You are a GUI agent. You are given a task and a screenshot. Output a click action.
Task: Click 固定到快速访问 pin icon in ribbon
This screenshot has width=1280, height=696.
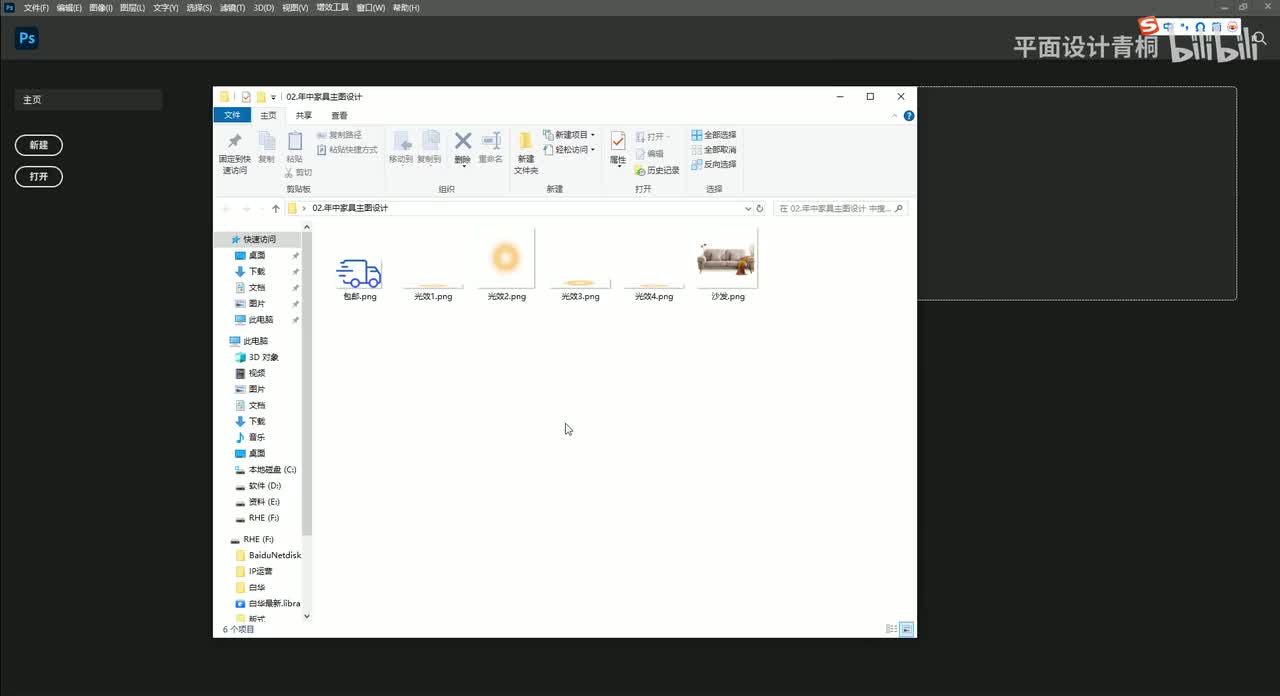[x=234, y=142]
